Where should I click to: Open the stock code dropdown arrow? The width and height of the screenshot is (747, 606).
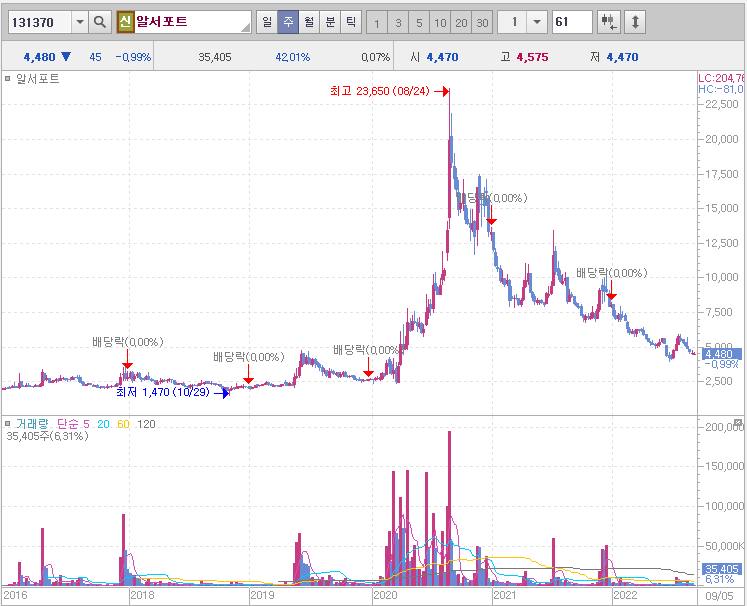pos(80,22)
